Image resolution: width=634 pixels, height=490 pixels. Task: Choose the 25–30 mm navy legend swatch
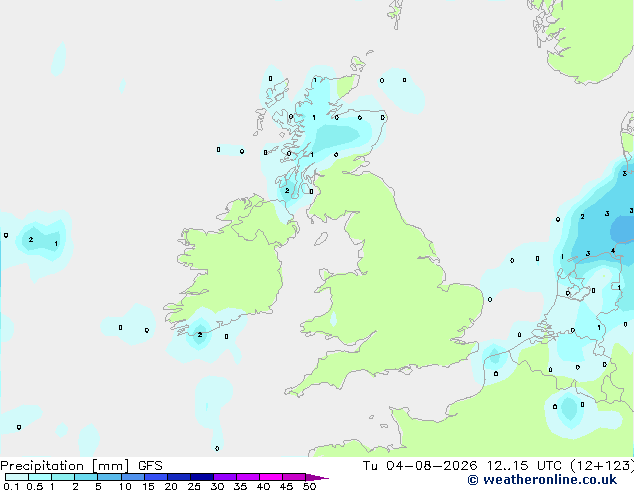[x=202, y=477]
